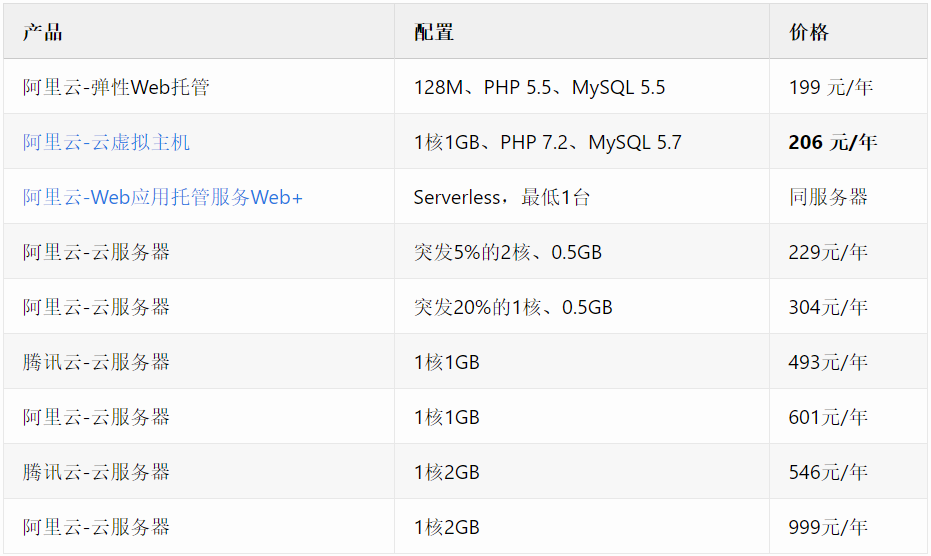
Task: Click the 同服务器 price cell
Action: pos(848,197)
